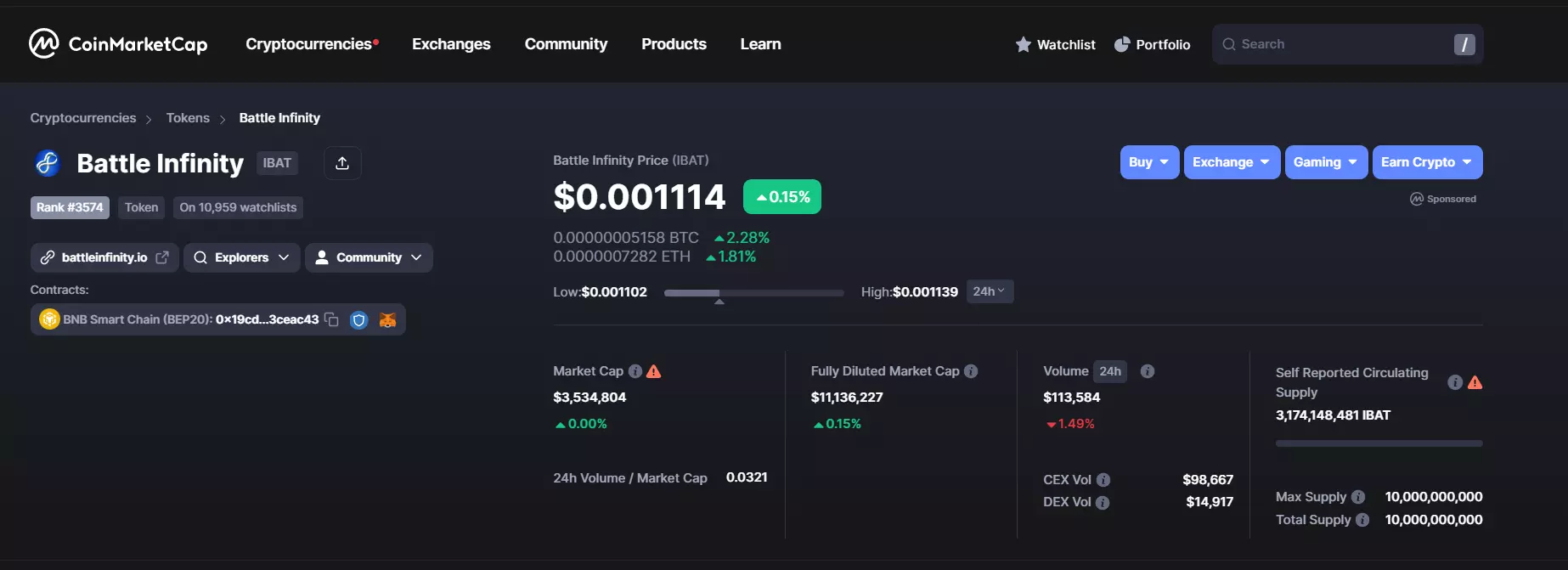Copy the BEP20 contract address
Screen dimensions: 1568x570
331,319
